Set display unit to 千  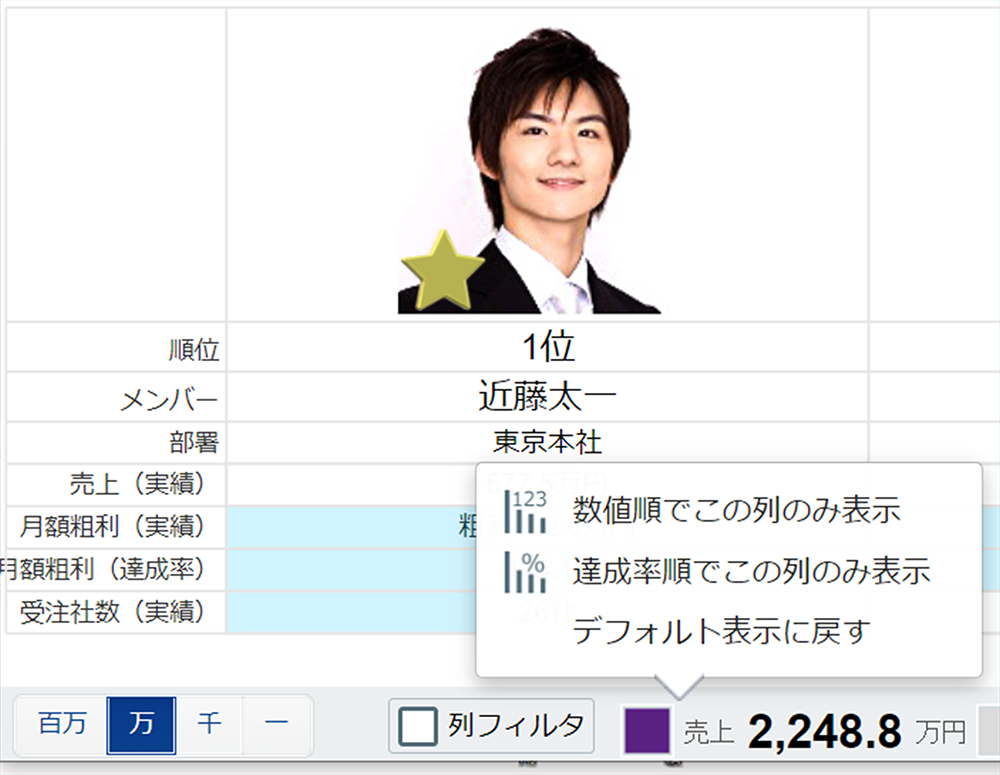tap(209, 724)
